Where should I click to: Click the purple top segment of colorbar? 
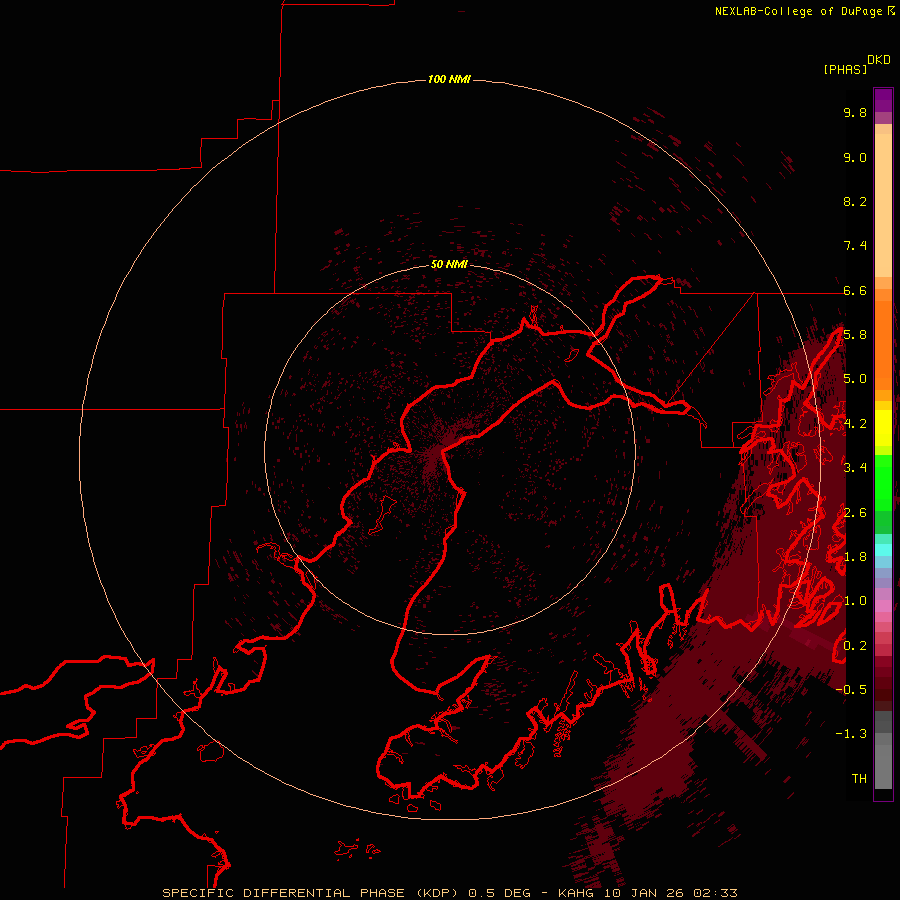pos(883,100)
